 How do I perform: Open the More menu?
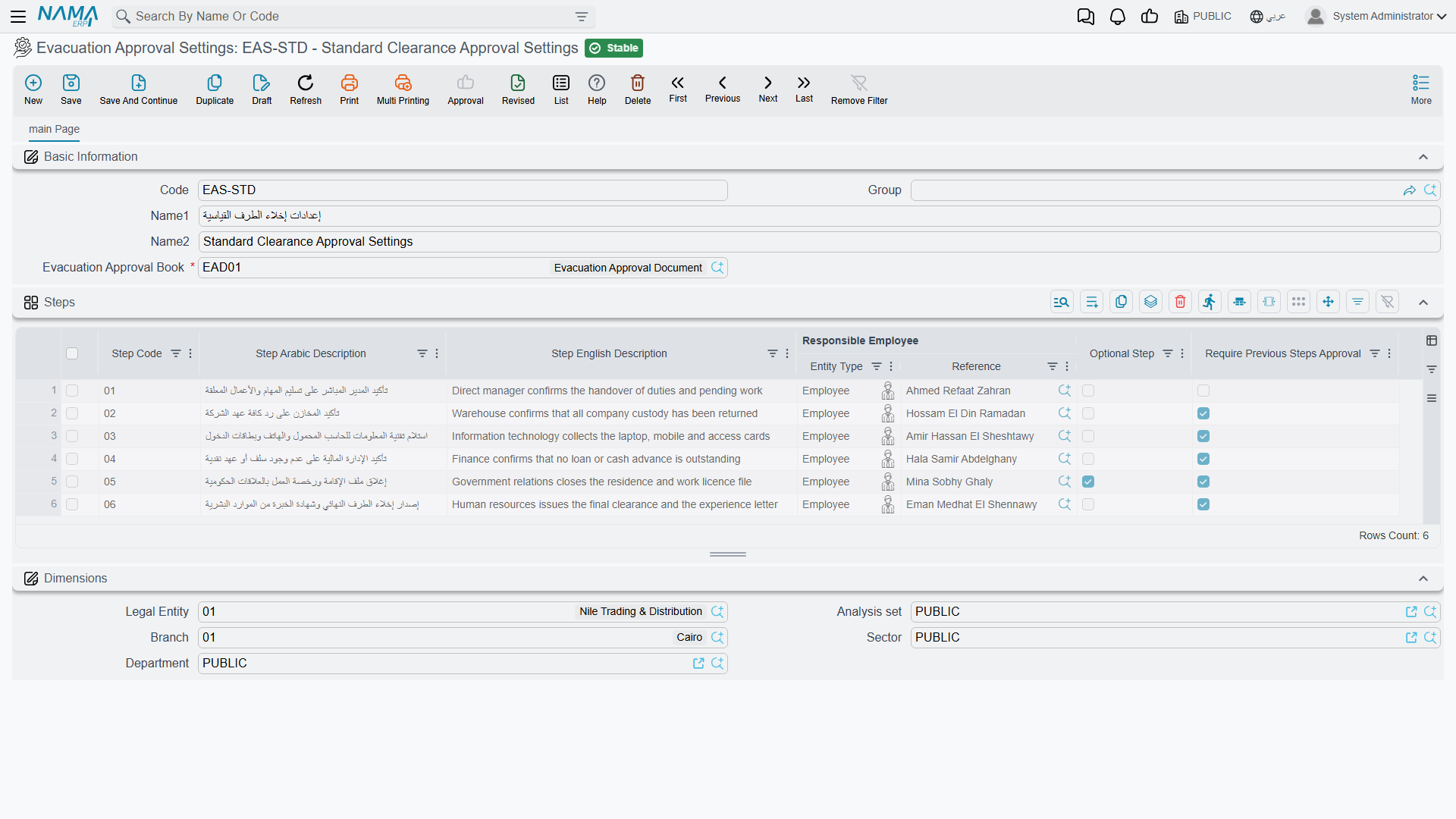point(1421,89)
